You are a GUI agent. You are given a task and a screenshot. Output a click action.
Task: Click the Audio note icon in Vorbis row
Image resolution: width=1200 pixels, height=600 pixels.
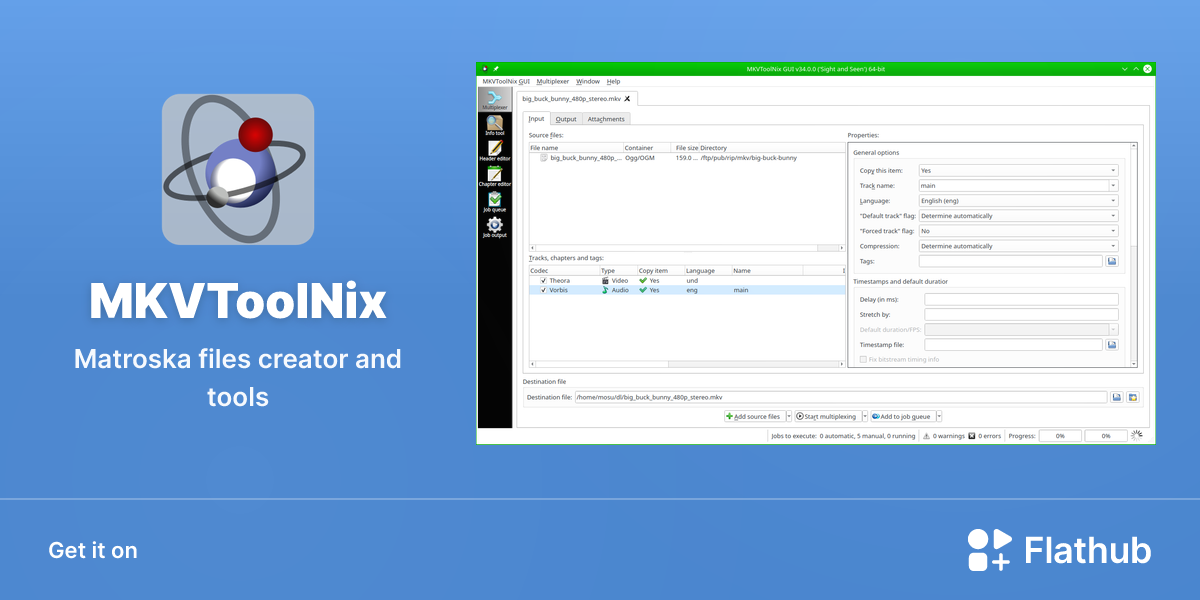tap(605, 290)
